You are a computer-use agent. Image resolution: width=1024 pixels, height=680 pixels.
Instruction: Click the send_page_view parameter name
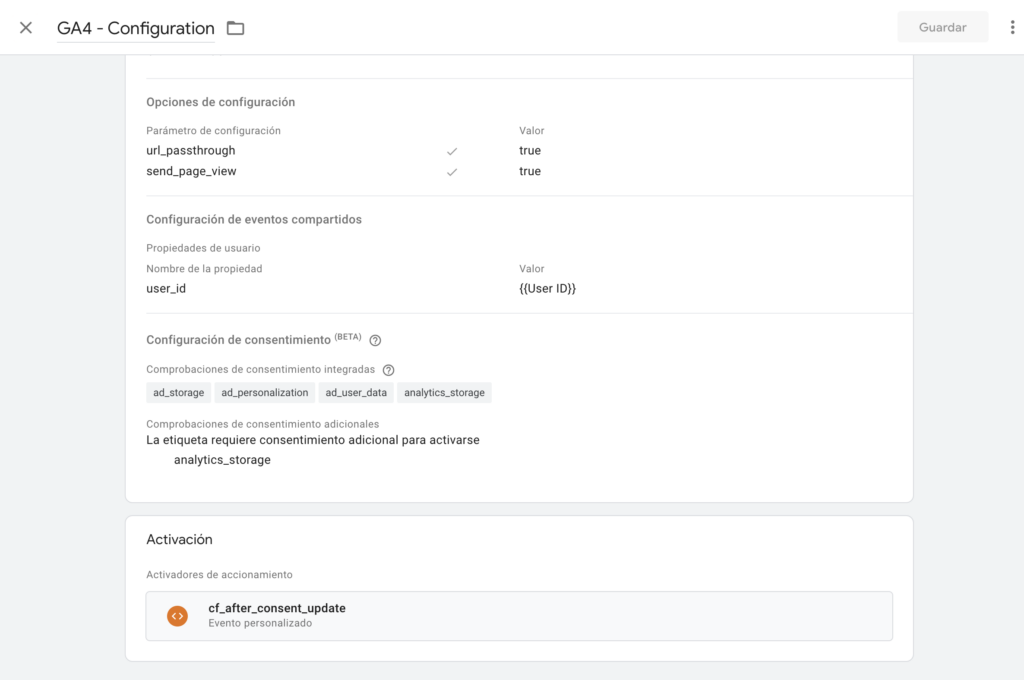(191, 171)
